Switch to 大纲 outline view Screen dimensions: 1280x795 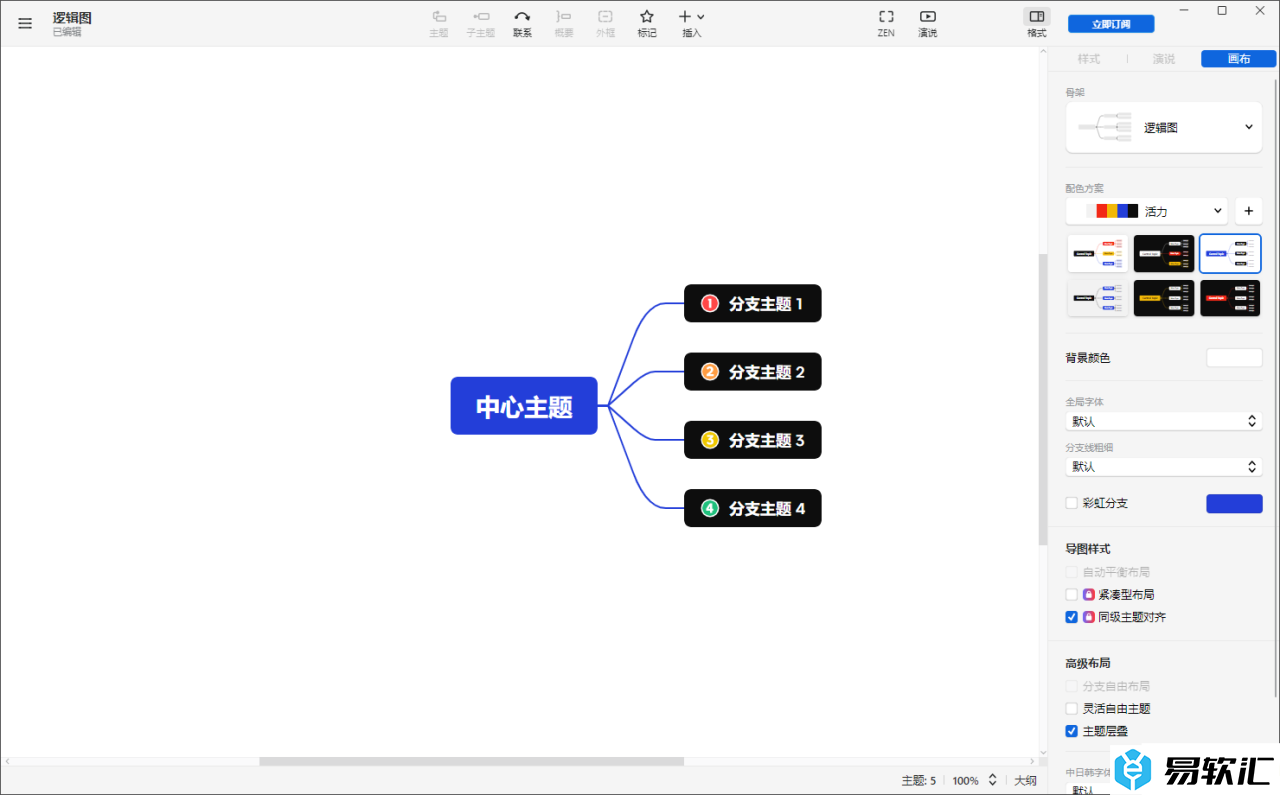tap(1026, 780)
